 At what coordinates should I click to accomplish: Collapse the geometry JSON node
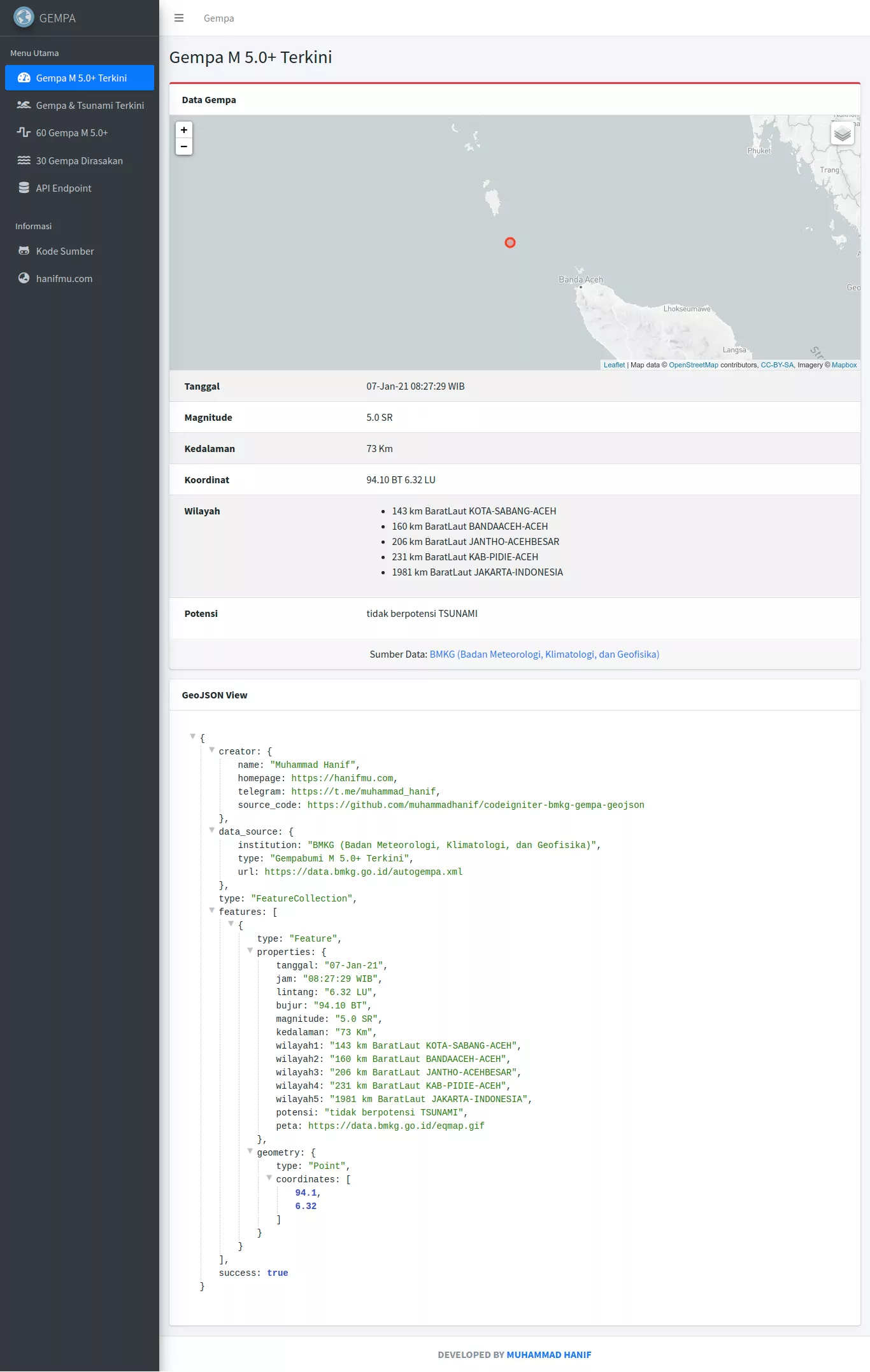click(x=250, y=1151)
